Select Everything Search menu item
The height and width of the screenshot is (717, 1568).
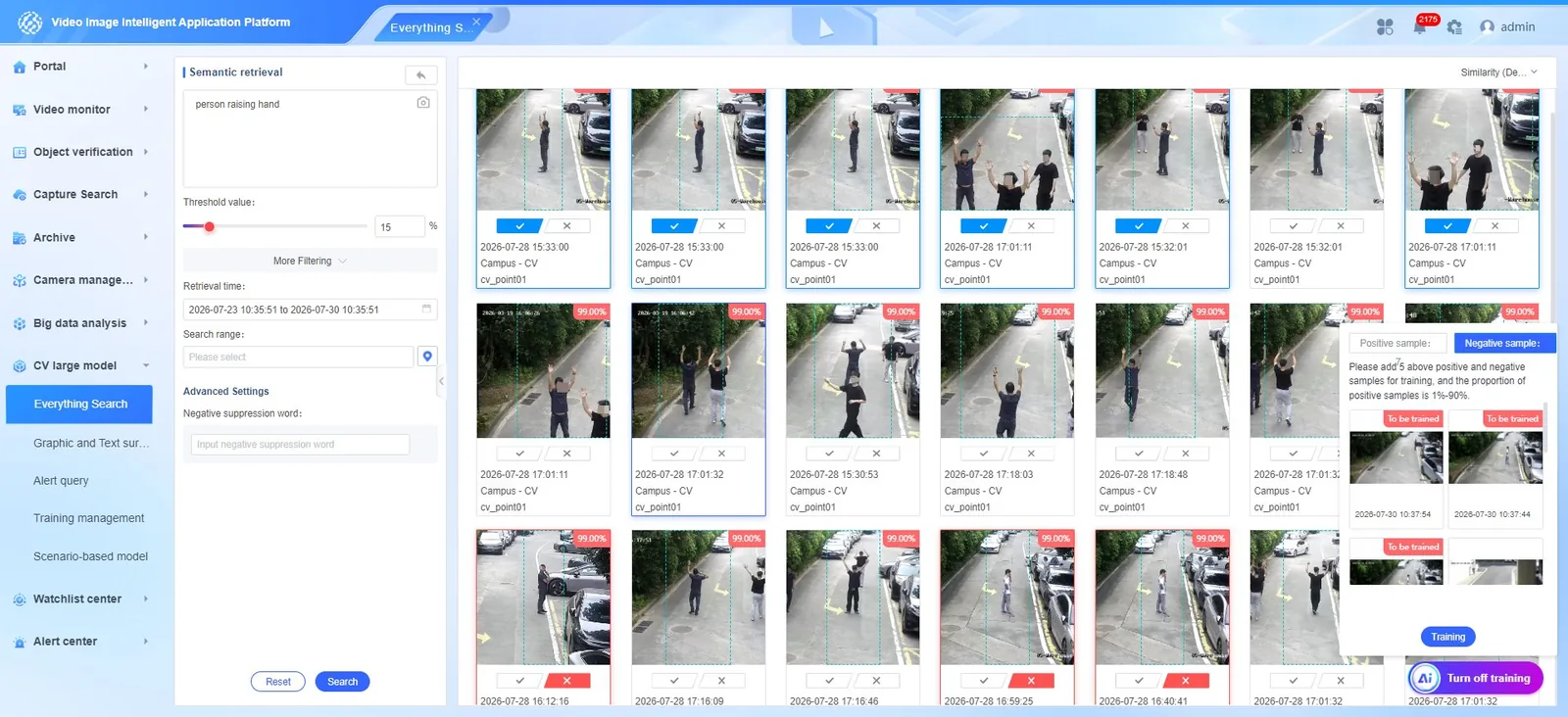point(79,405)
